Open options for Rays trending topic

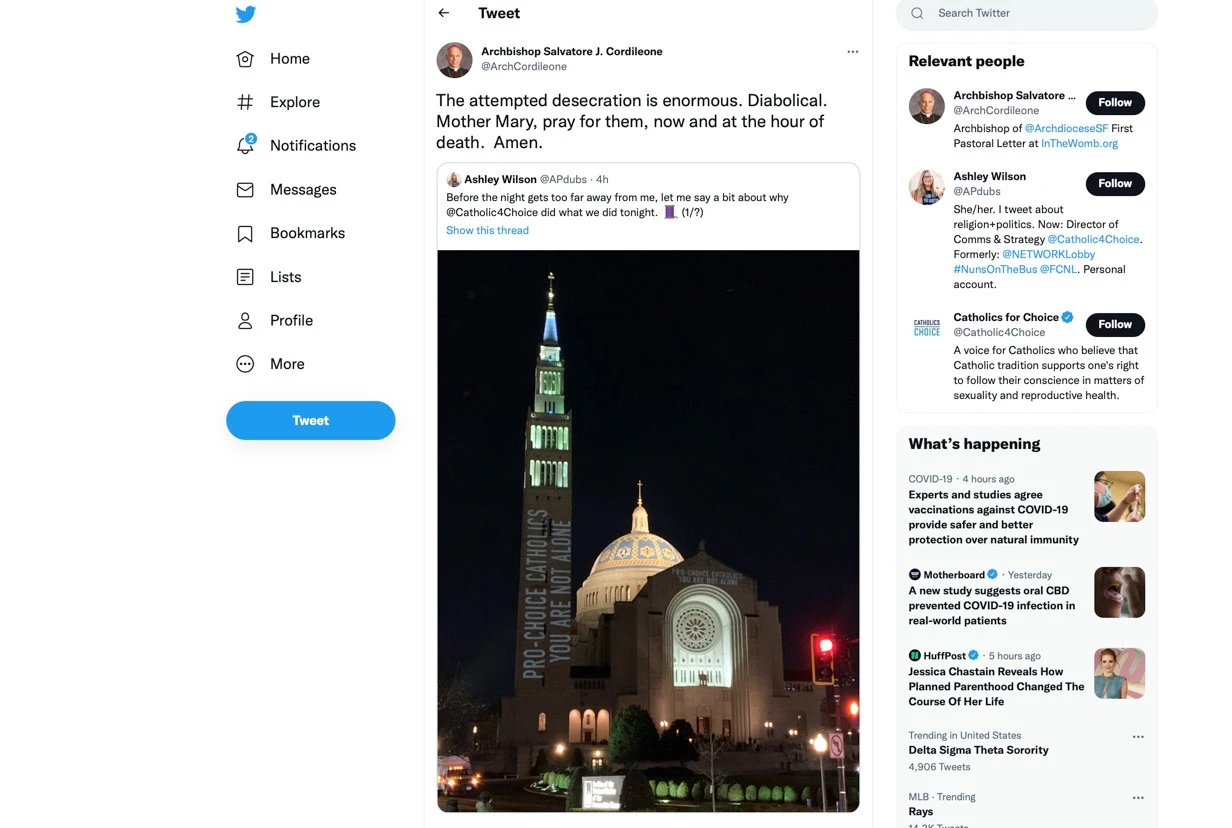point(1137,798)
